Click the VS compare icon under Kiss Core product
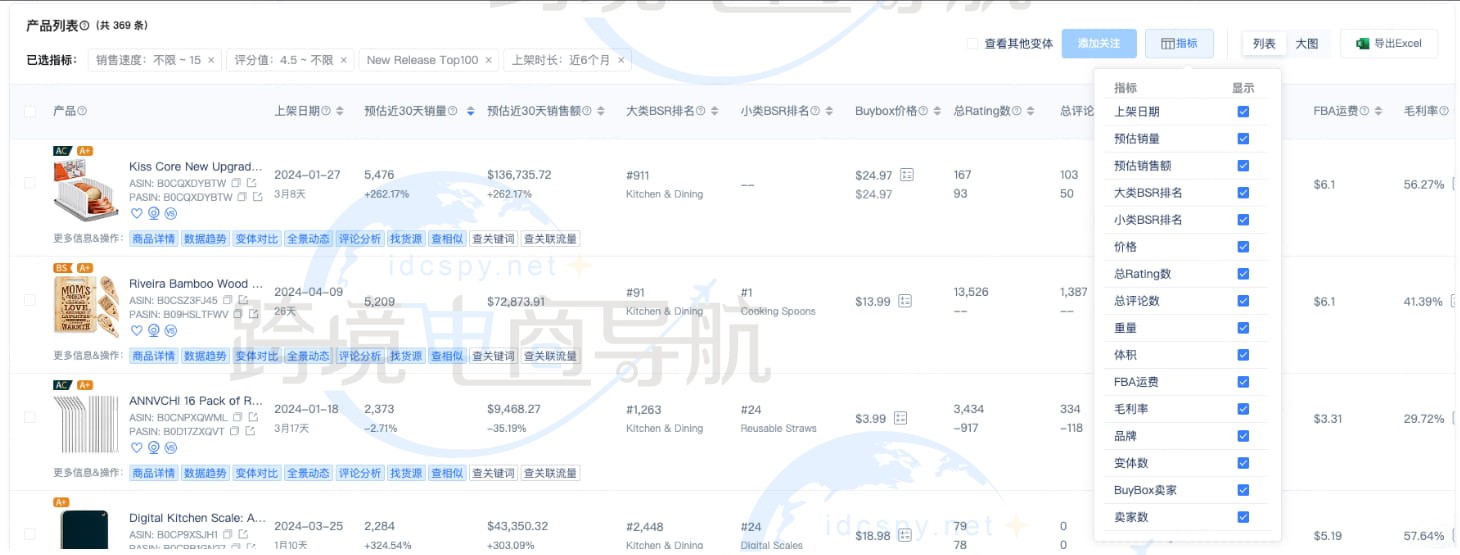 tap(170, 213)
